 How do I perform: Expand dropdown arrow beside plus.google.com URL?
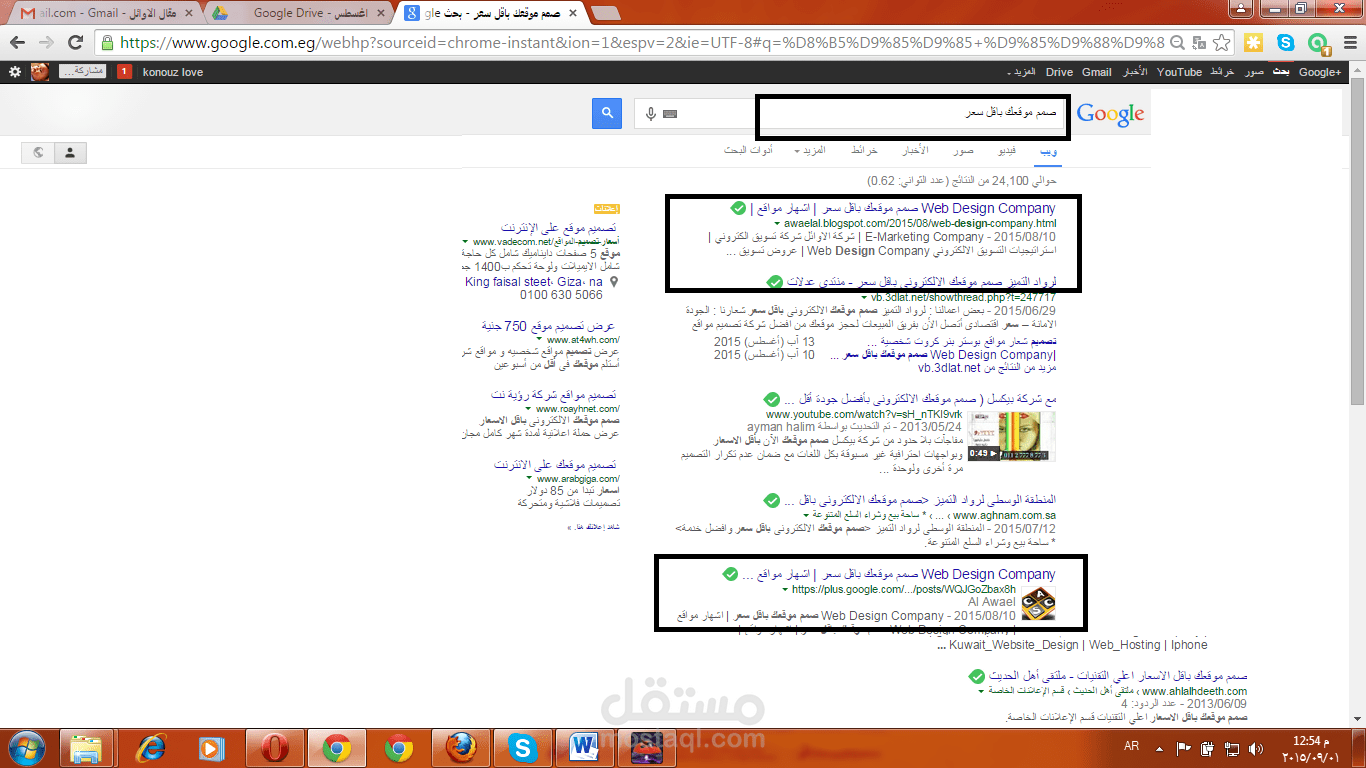785,590
